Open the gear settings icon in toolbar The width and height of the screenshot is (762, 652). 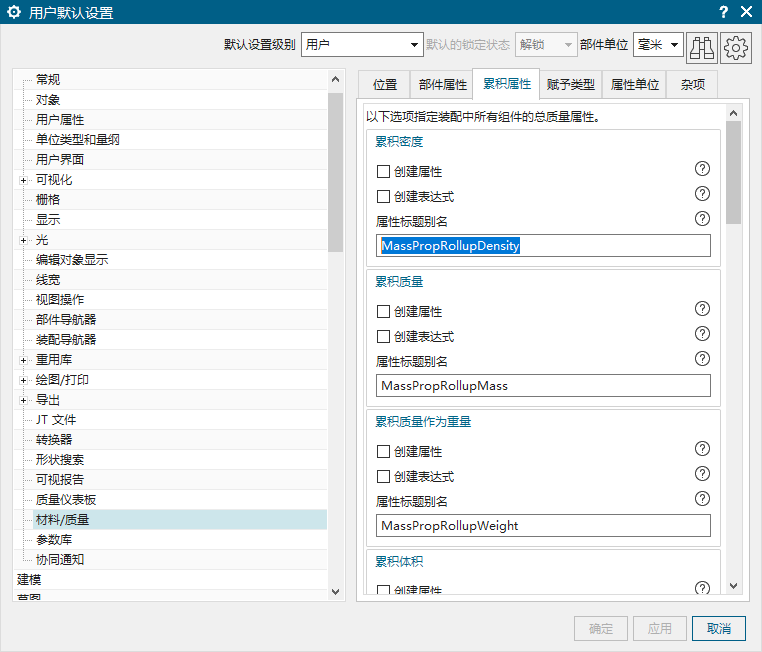(x=736, y=46)
